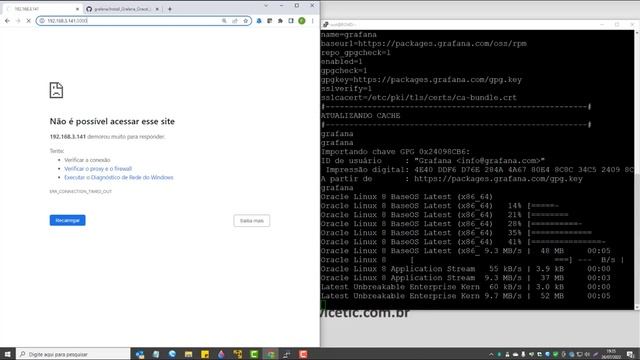Click the 'ATUALIZANDO CACHE' line in terminal
Screen dimensions: 640x360
coord(360,116)
